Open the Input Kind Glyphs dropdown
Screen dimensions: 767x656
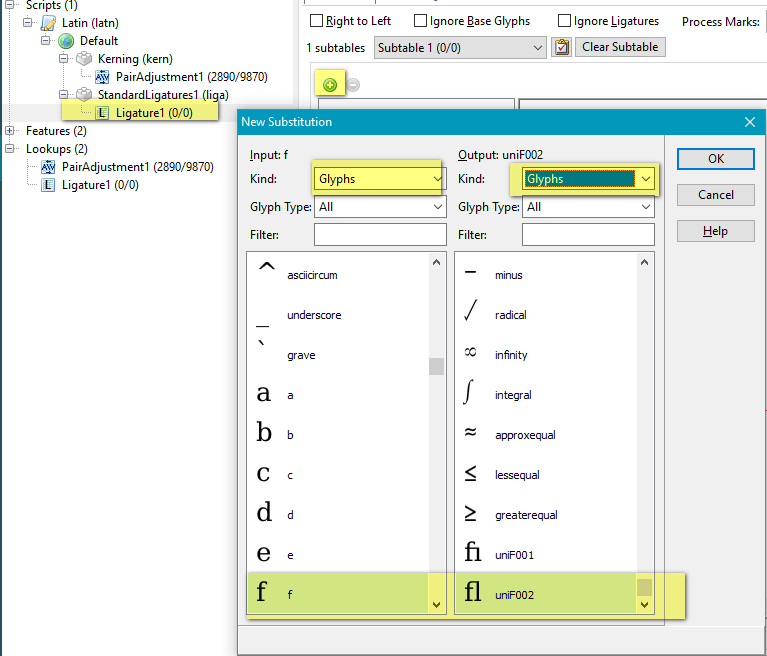(380, 179)
